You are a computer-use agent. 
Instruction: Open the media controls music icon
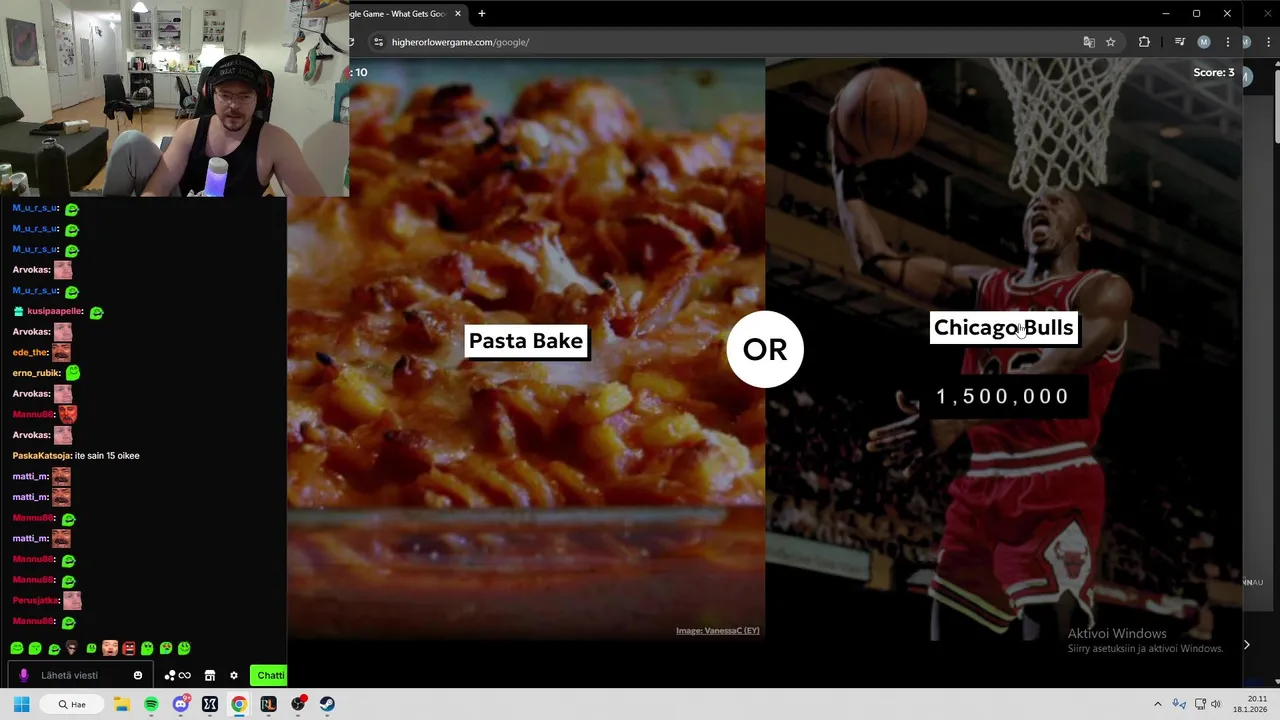[1180, 42]
